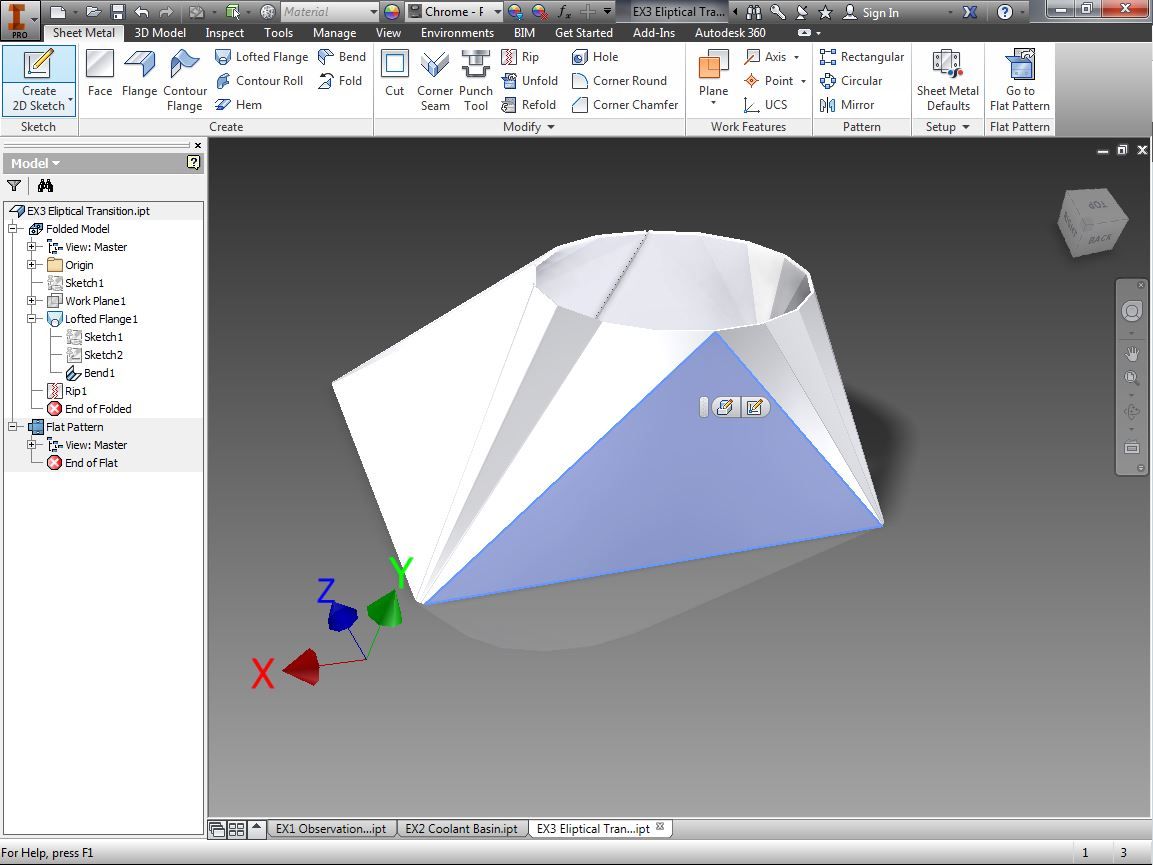1153x865 pixels.
Task: Select the Hem tool
Action: point(240,104)
